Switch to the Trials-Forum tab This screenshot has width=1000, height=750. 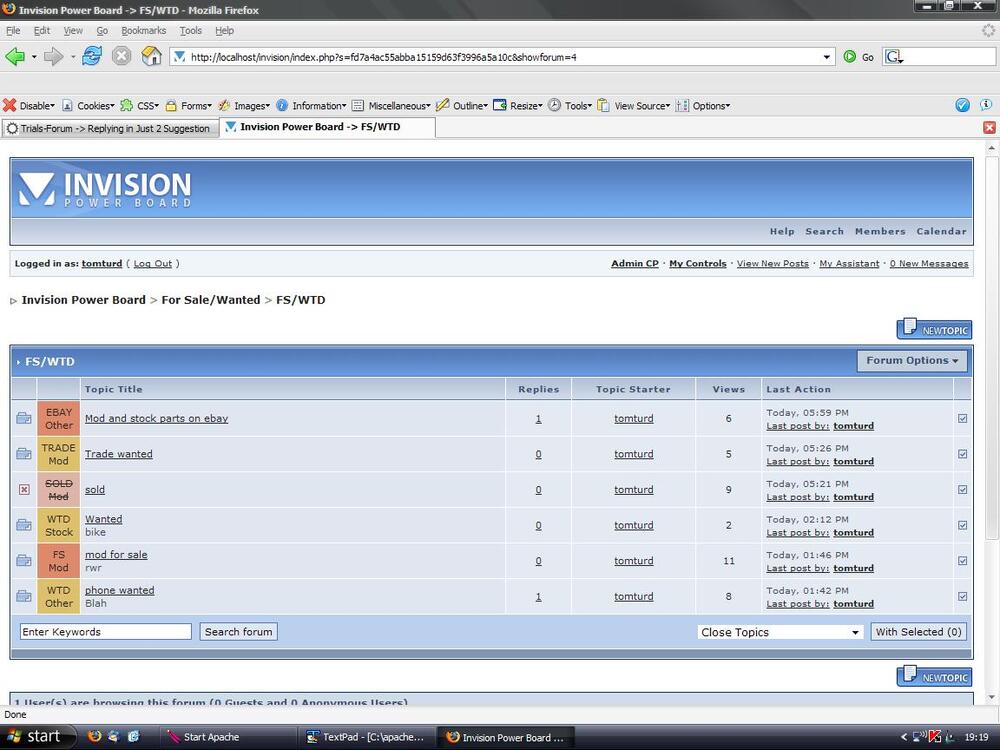tap(110, 128)
